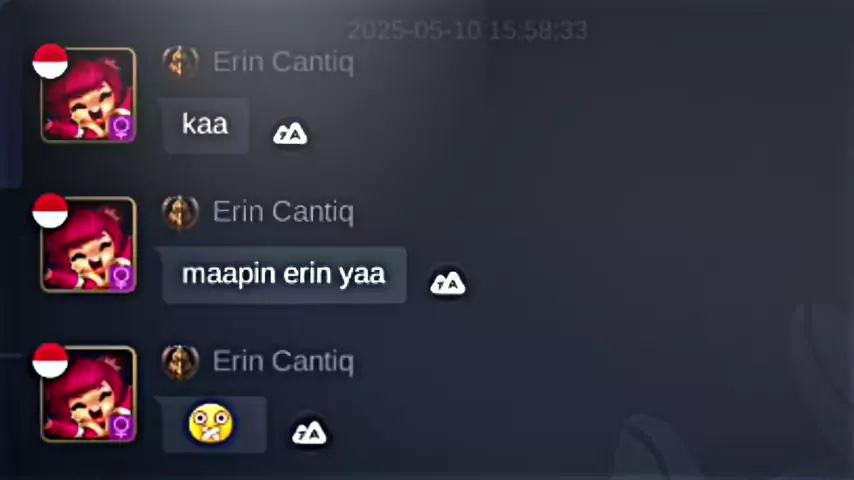Open the avatar next to "kaa" message
The height and width of the screenshot is (480, 854).
[x=89, y=95]
